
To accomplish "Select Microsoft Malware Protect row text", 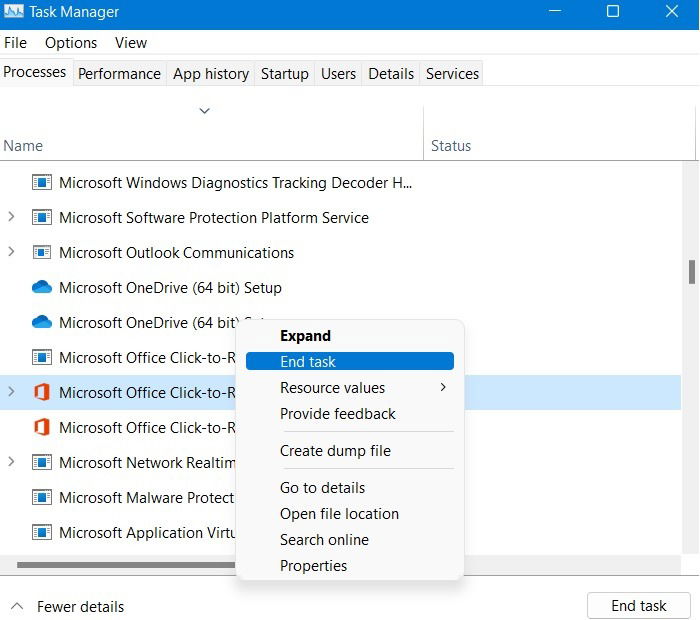I will [147, 498].
